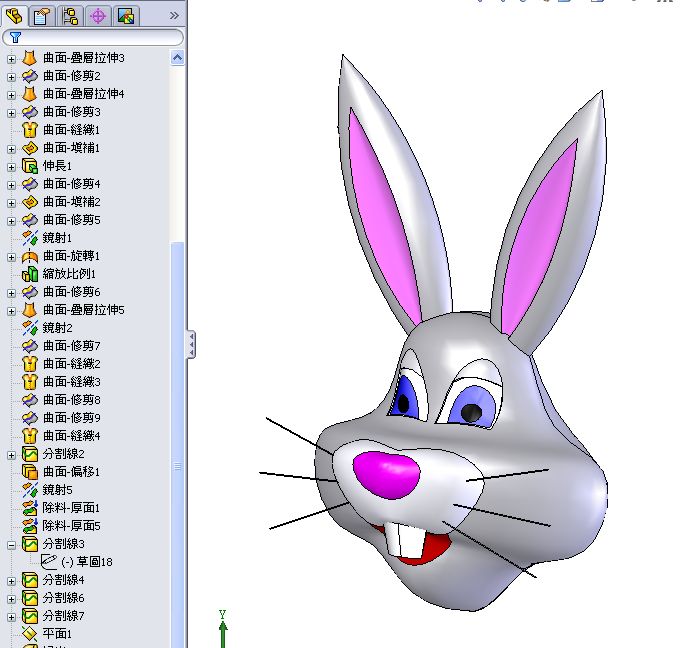Expand the 曲面-疊層拉伸5 node
This screenshot has height=648, width=689.
[x=11, y=311]
